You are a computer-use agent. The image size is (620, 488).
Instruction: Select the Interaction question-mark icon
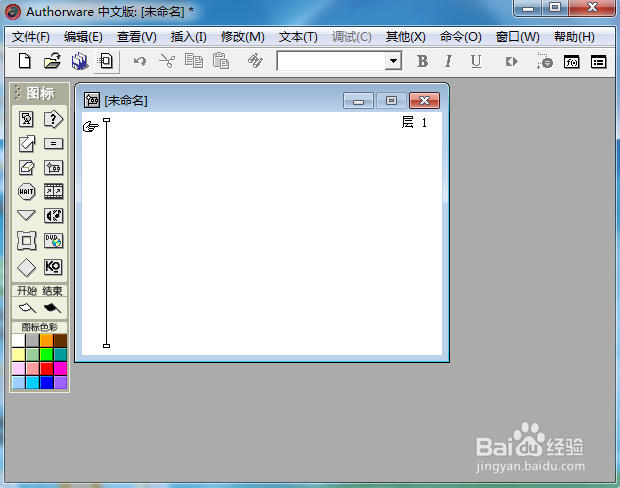53,119
